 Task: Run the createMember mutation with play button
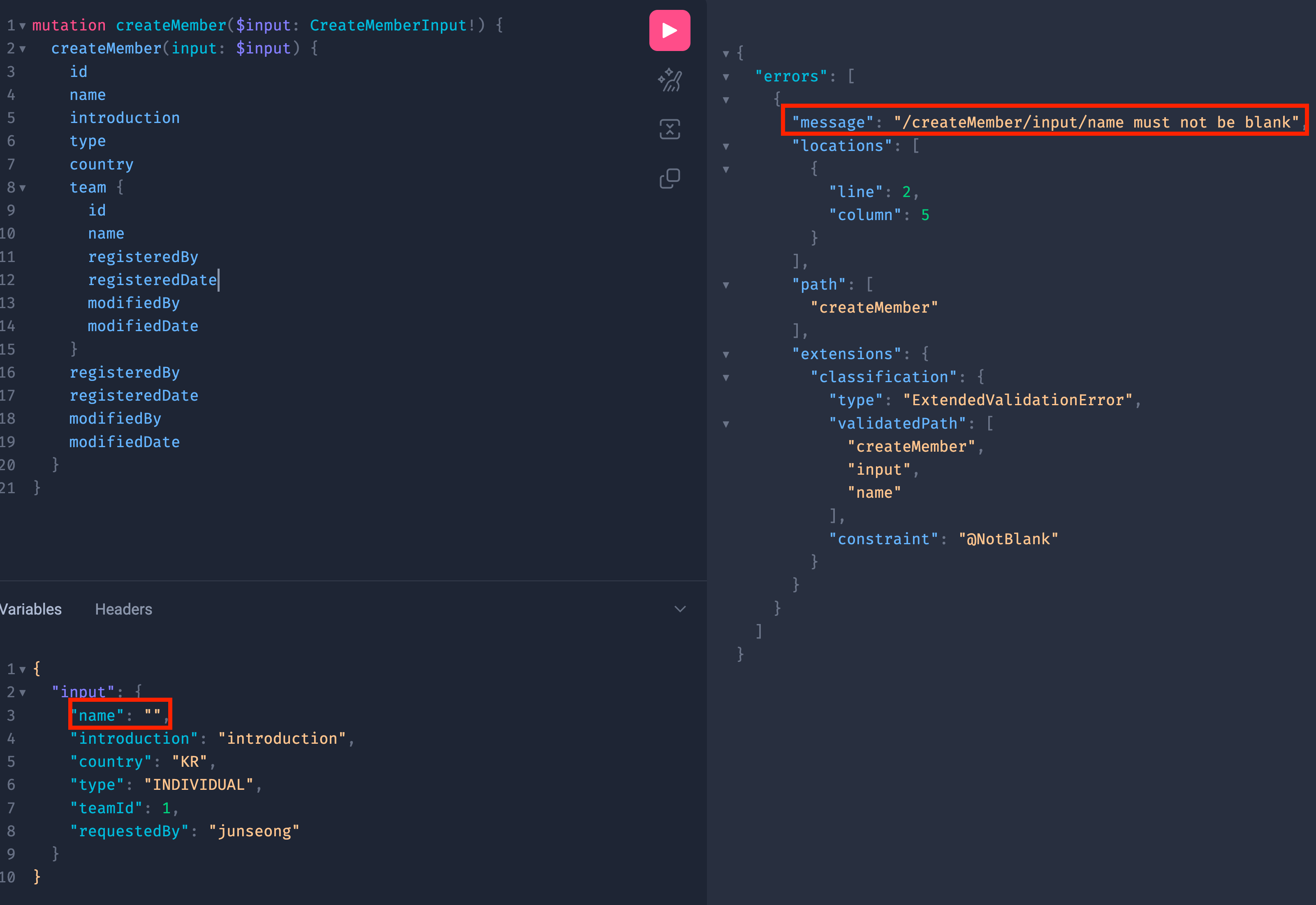tap(670, 30)
